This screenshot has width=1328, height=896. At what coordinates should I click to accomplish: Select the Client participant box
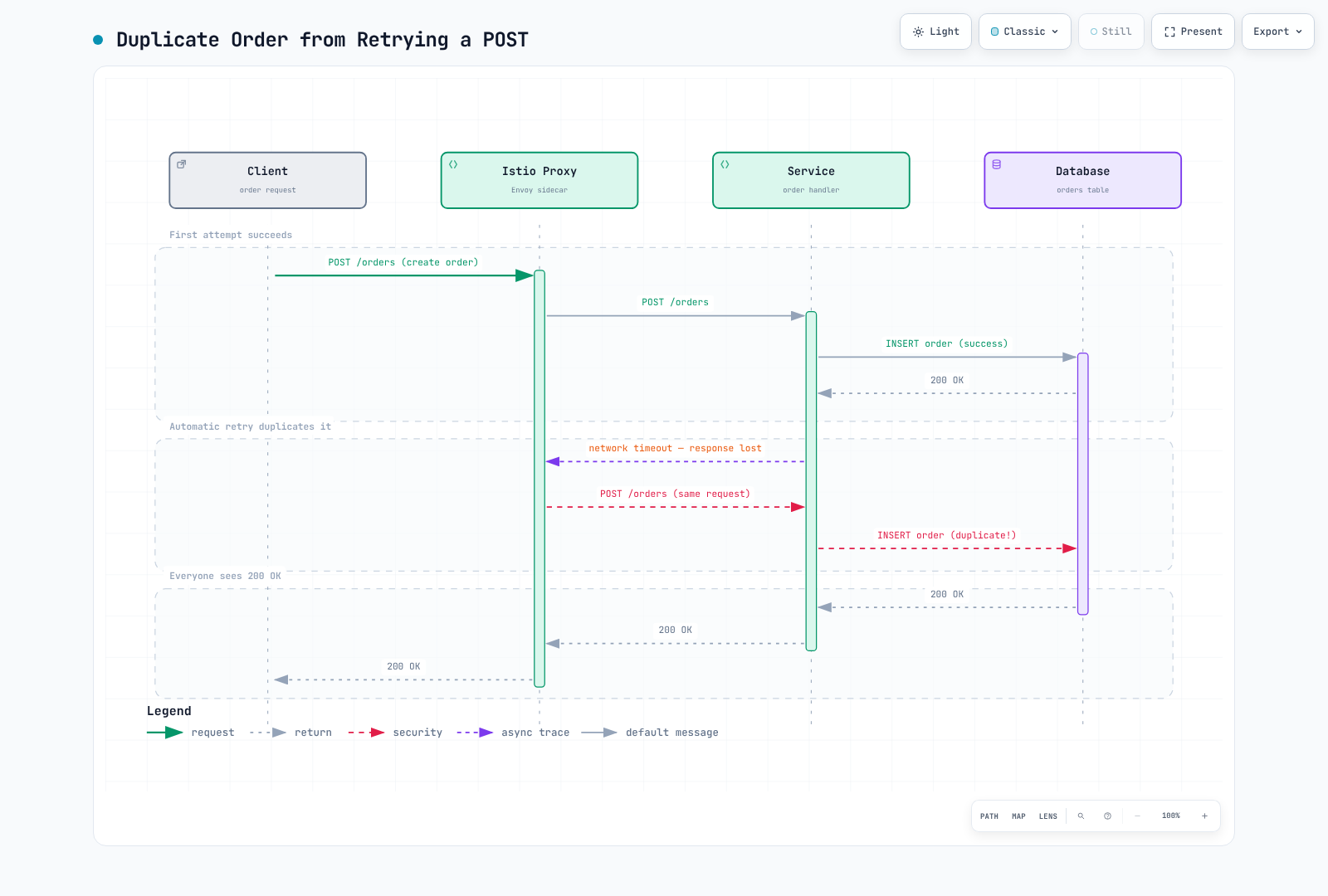pos(267,180)
